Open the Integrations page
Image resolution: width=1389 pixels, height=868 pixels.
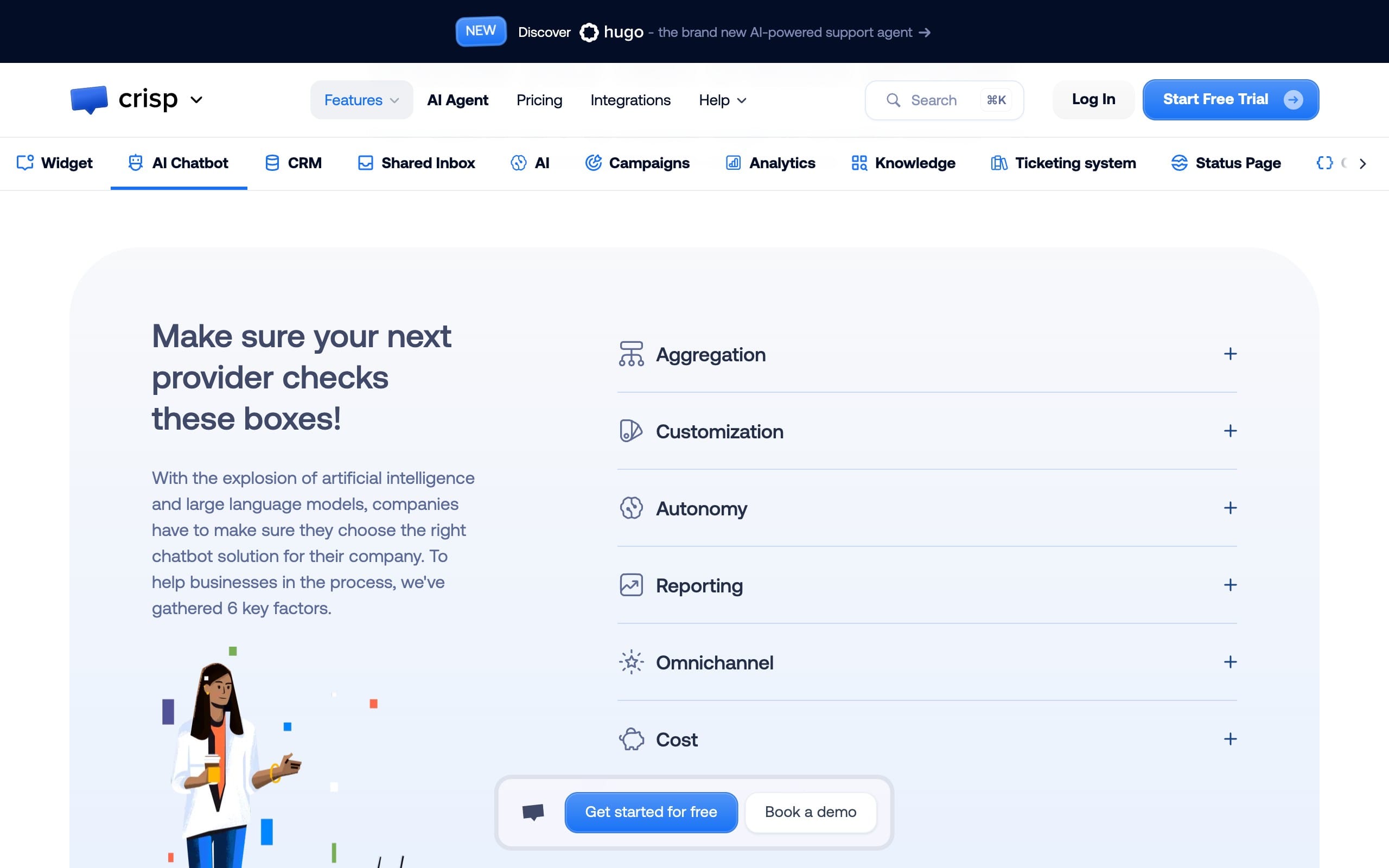[630, 100]
